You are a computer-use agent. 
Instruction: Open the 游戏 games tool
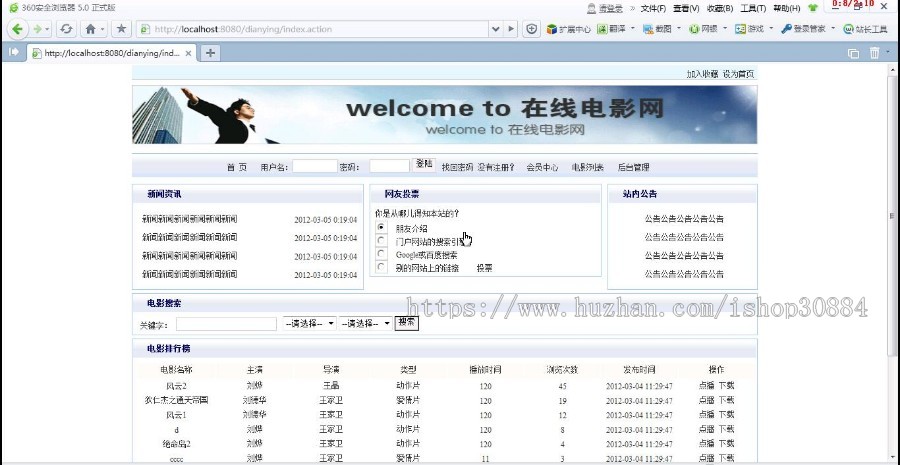[x=750, y=29]
